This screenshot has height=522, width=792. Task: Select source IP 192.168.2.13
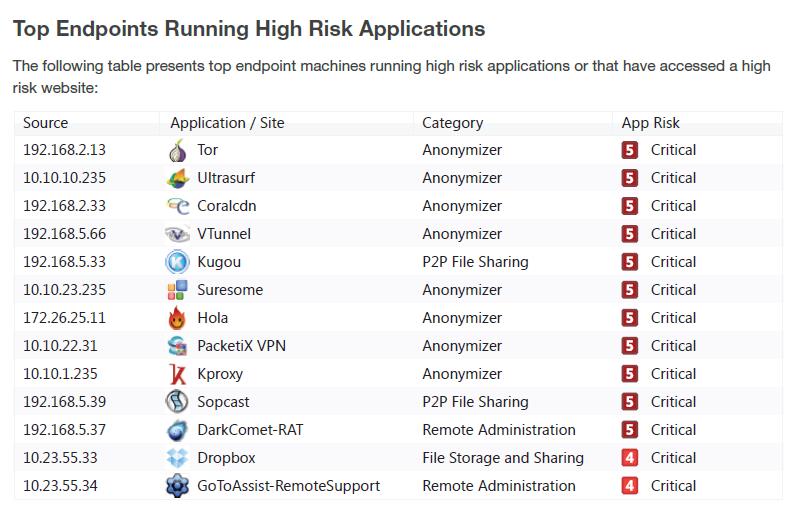pyautogui.click(x=64, y=151)
